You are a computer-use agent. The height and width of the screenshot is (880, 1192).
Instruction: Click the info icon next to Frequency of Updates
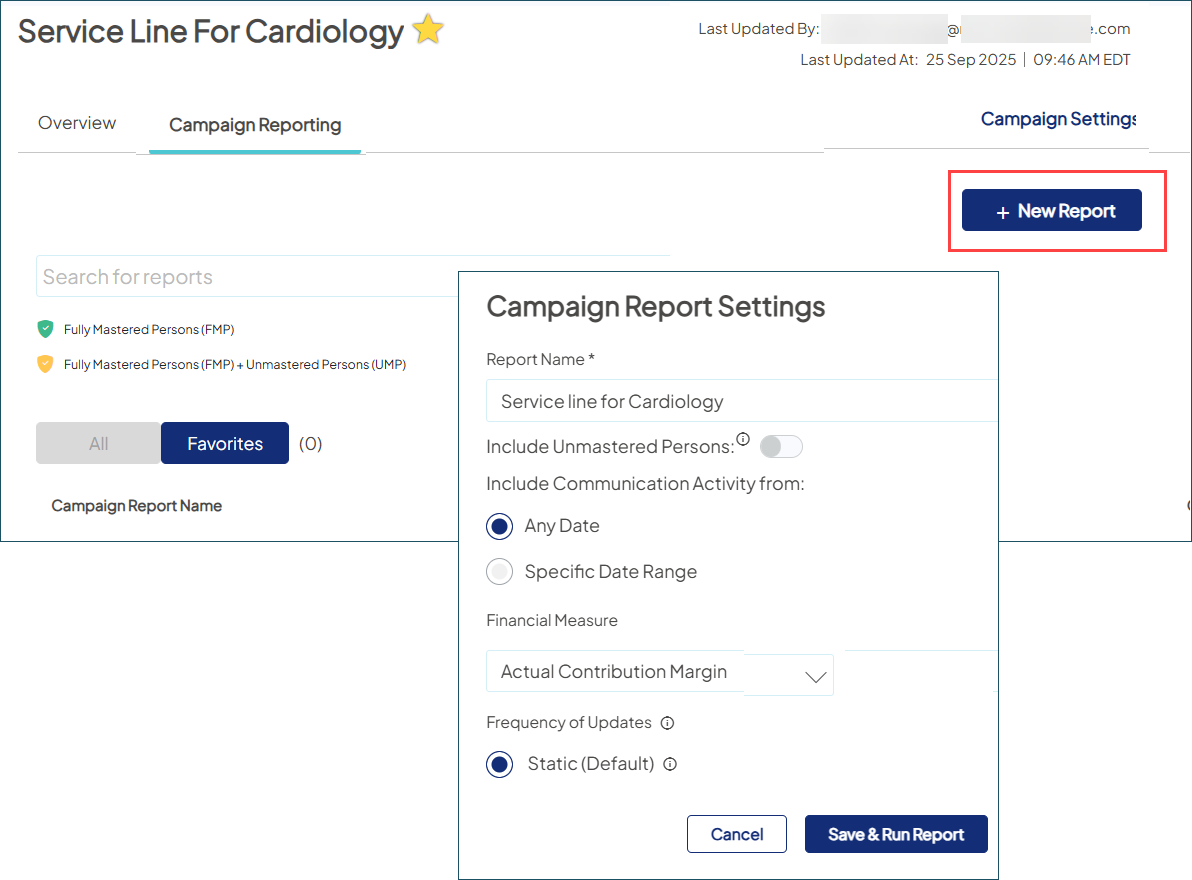(667, 722)
